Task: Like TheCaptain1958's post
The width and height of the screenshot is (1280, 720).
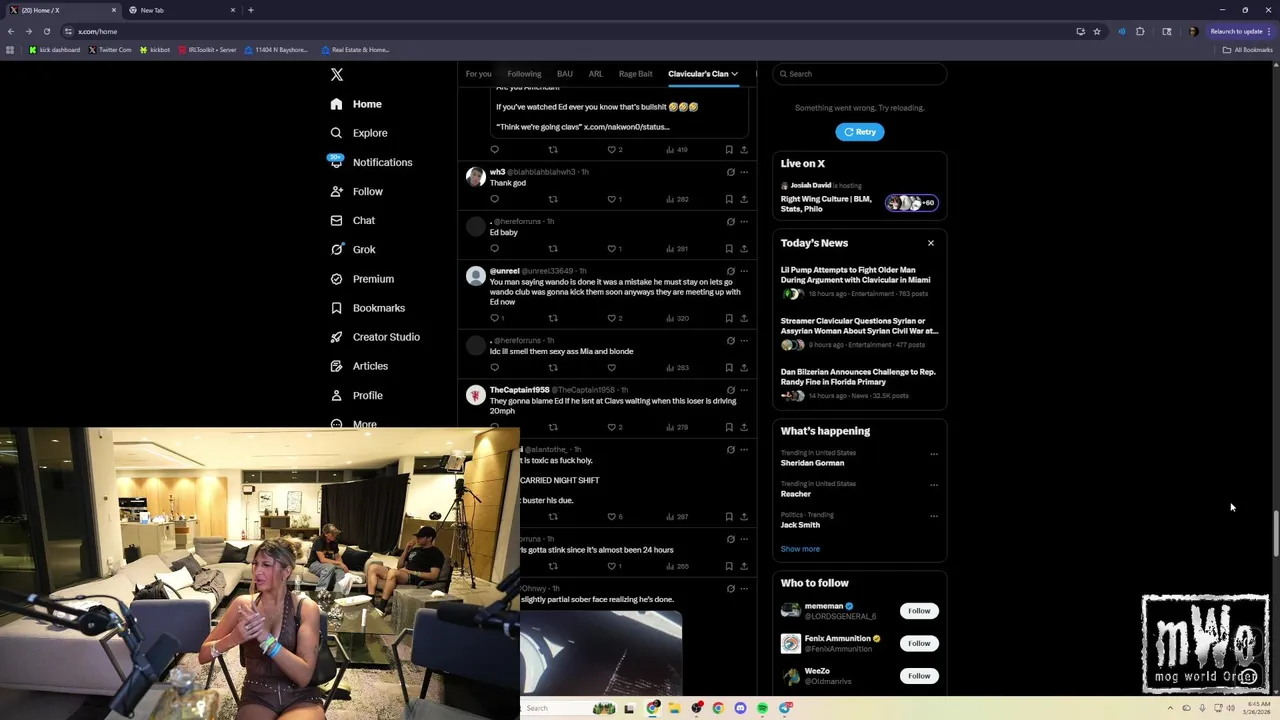Action: 614,427
